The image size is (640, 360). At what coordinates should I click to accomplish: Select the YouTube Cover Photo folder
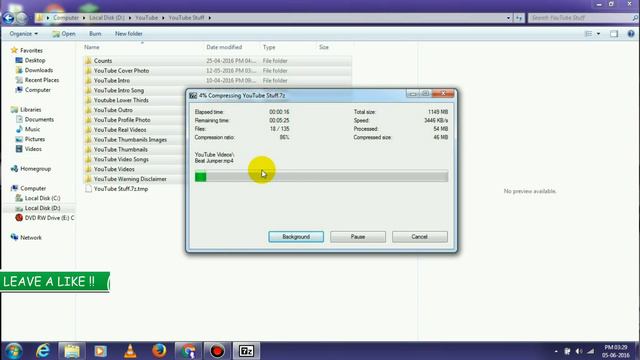pyautogui.click(x=121, y=71)
